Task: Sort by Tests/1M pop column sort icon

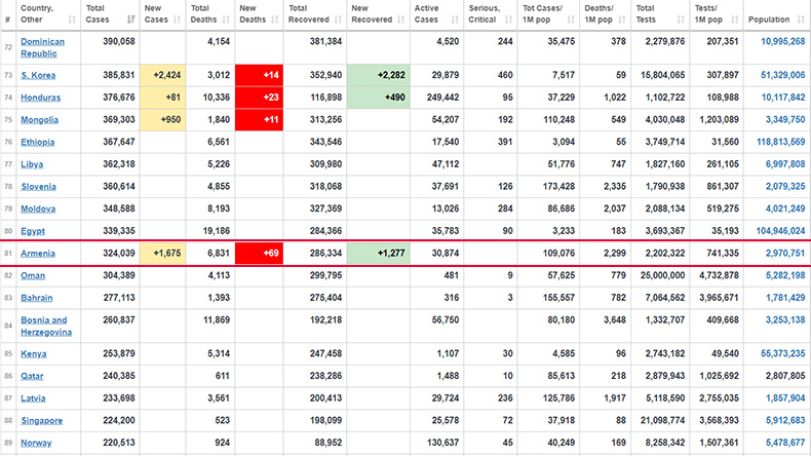Action: 734,20
